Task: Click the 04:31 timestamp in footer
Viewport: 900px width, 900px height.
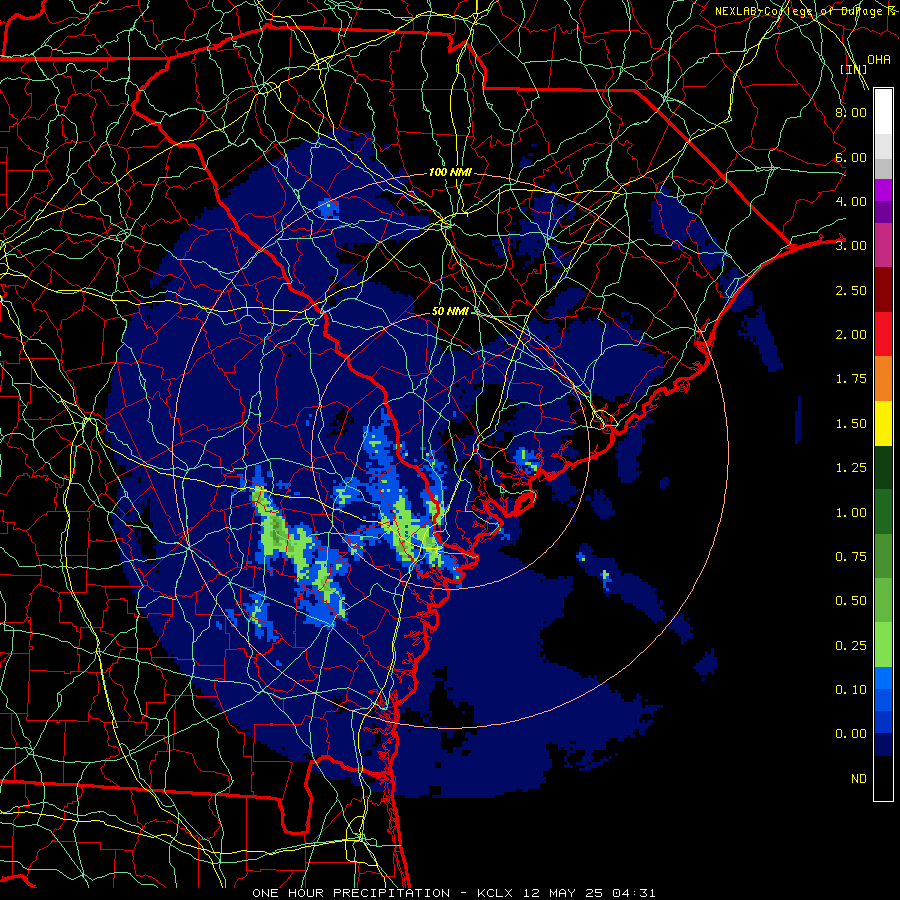Action: click(x=633, y=893)
